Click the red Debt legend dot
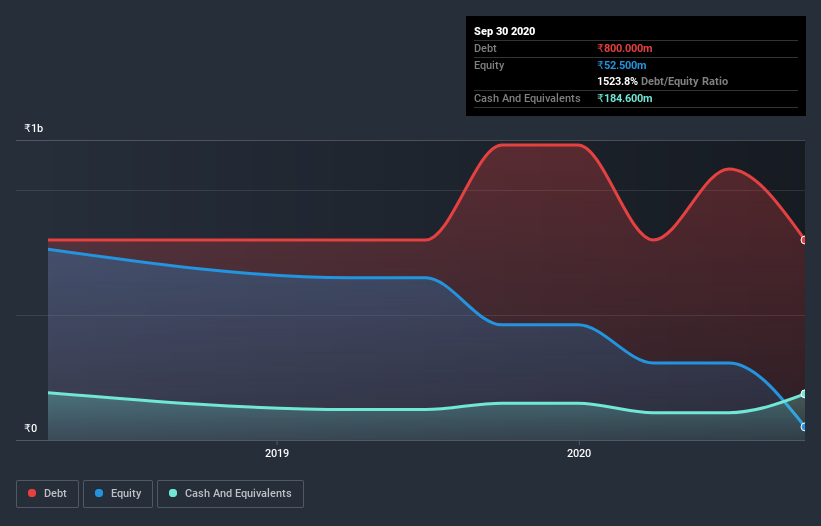The image size is (821, 526). [x=32, y=493]
